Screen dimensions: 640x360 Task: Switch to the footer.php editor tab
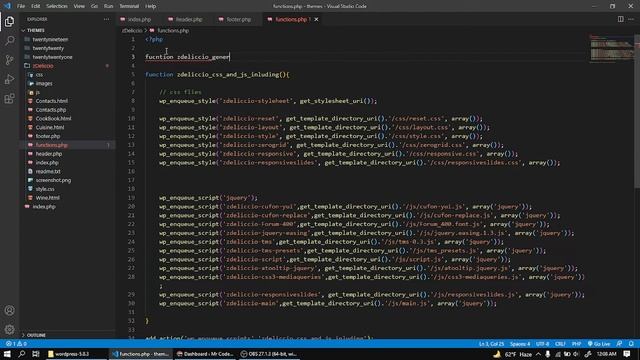(x=238, y=19)
